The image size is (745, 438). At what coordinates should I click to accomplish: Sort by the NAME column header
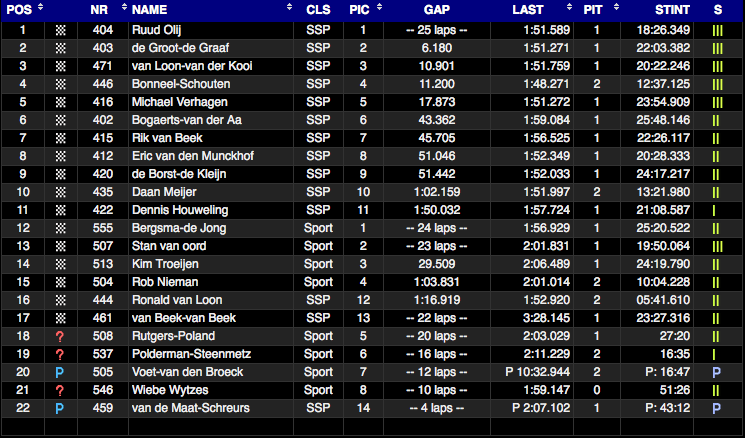click(152, 9)
